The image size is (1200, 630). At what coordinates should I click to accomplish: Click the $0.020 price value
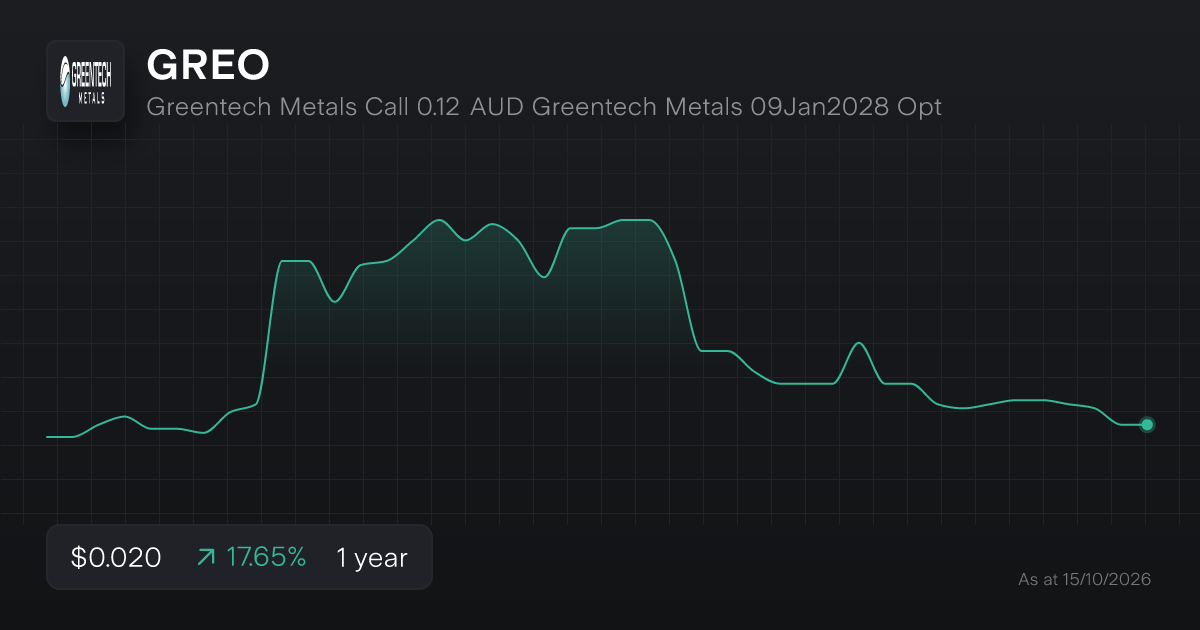(x=116, y=558)
